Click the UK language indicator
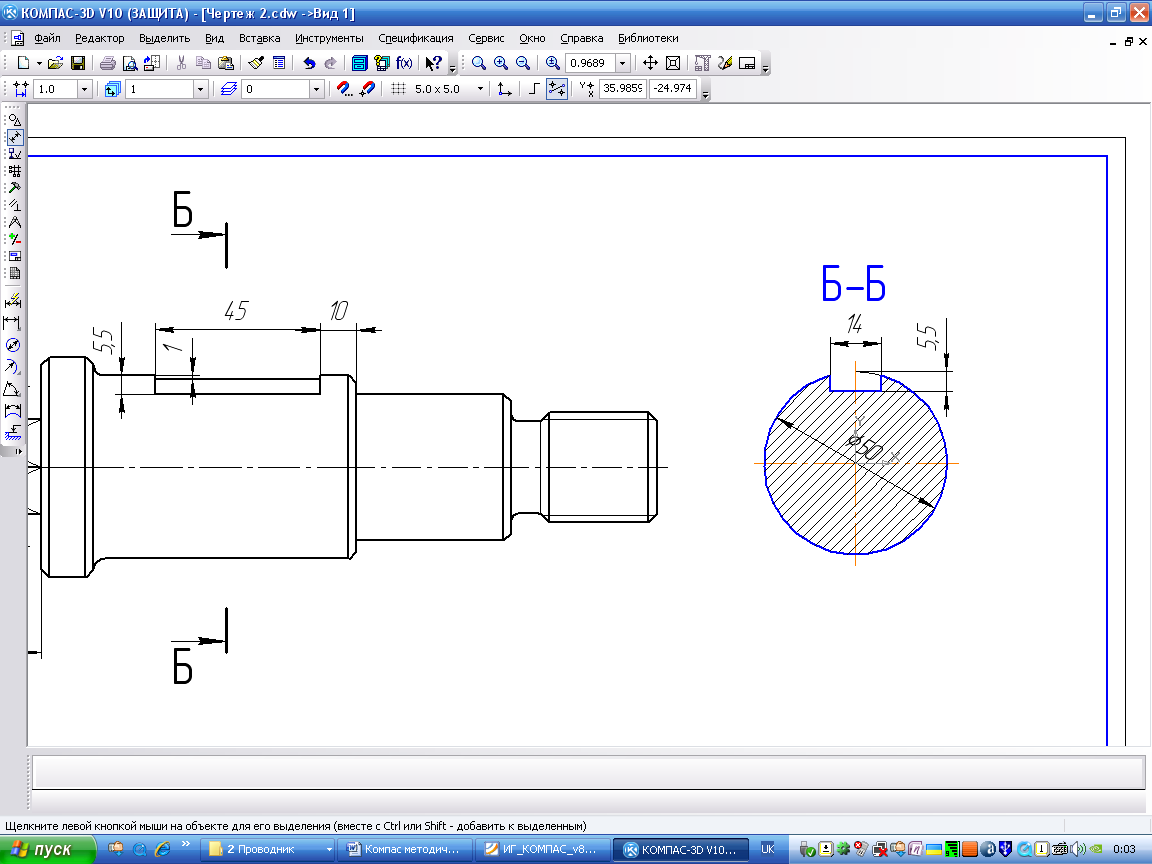1152x864 pixels. 768,849
